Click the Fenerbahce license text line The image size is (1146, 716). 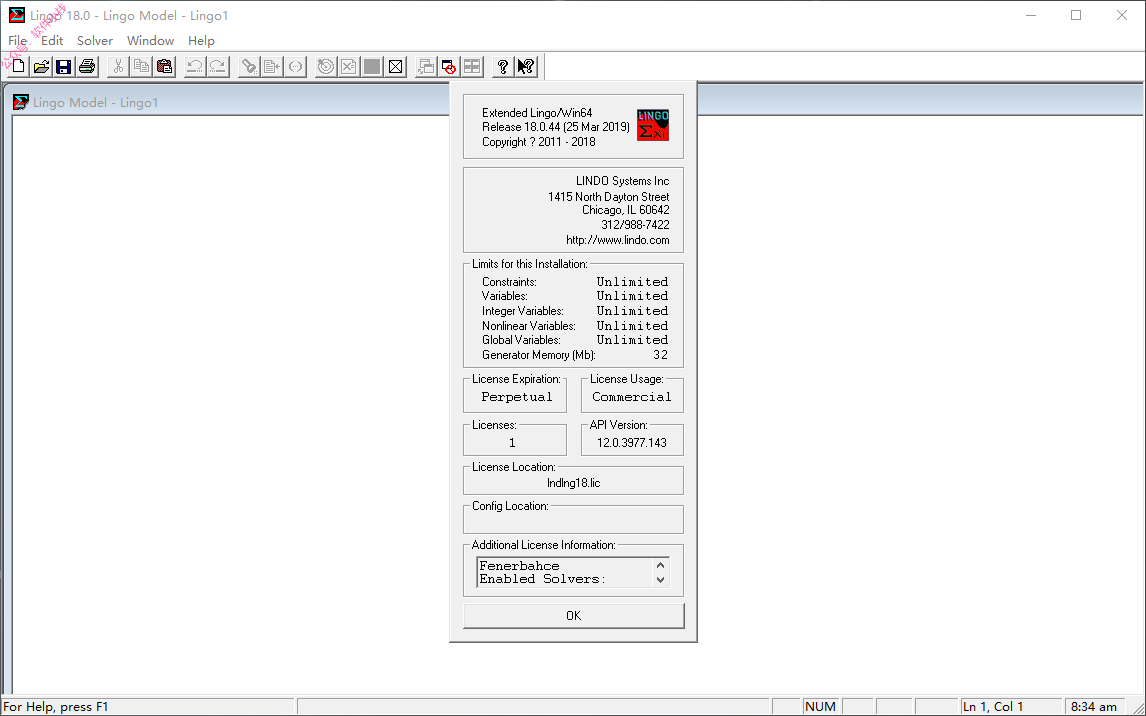[520, 565]
